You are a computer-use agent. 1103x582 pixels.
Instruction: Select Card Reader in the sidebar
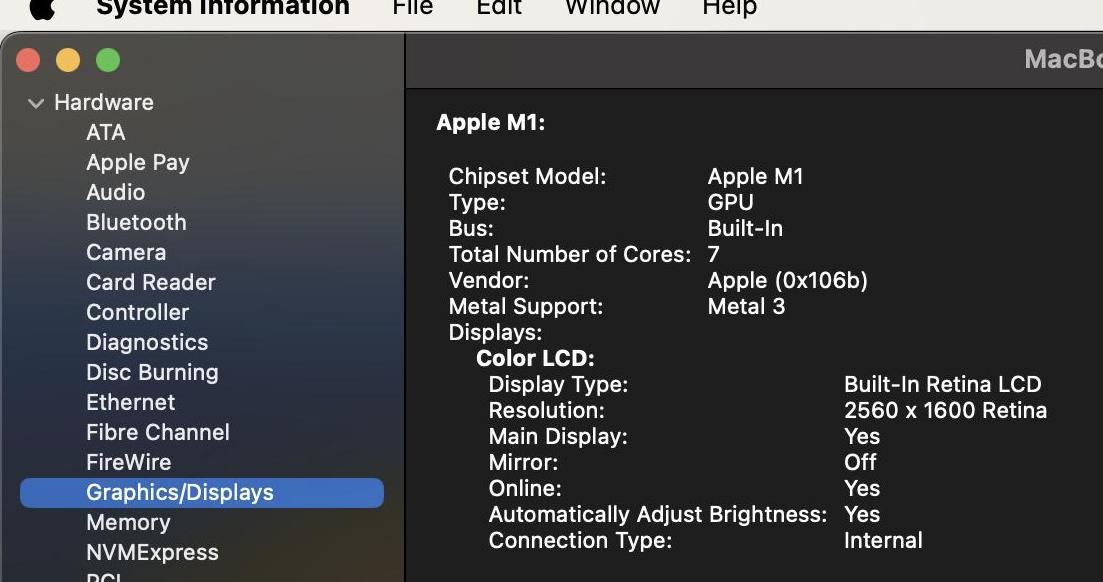point(151,282)
